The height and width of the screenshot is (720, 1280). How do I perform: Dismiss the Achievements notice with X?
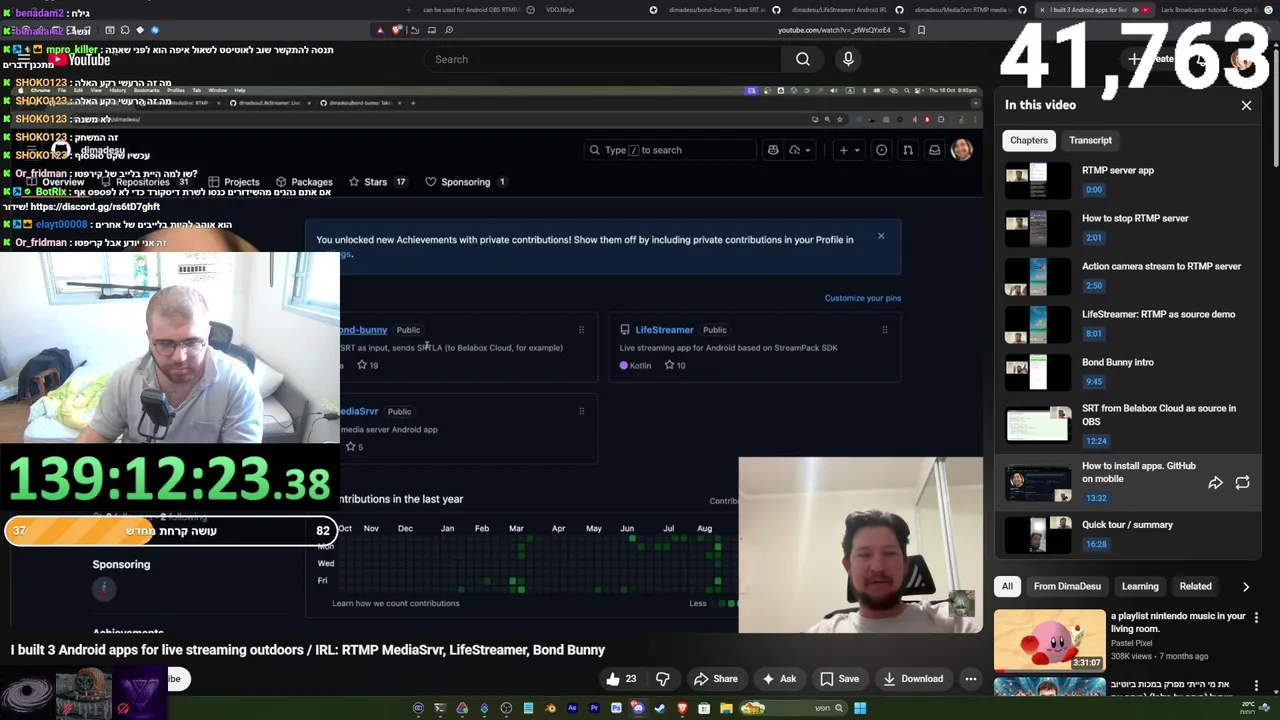point(881,236)
